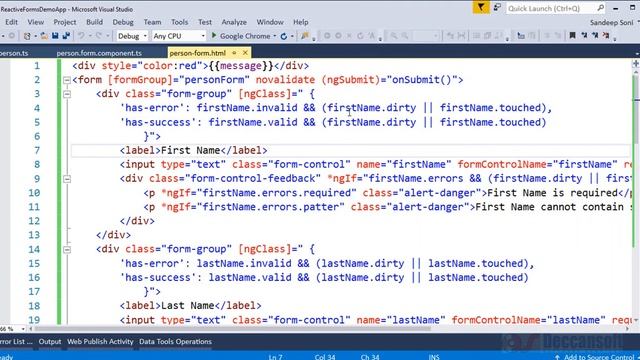Switch to the person.ts tab
Image resolution: width=640 pixels, height=360 pixels.
(x=13, y=53)
